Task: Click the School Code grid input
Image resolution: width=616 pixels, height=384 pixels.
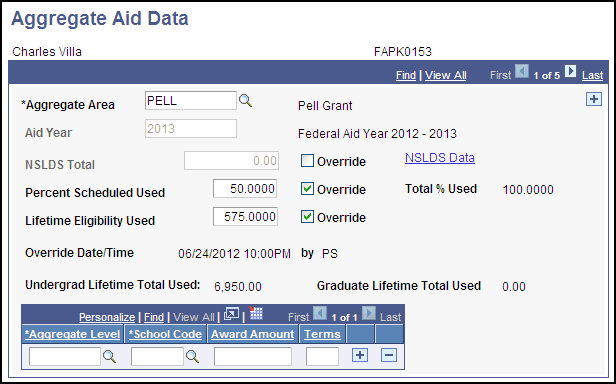Action: click(x=157, y=356)
